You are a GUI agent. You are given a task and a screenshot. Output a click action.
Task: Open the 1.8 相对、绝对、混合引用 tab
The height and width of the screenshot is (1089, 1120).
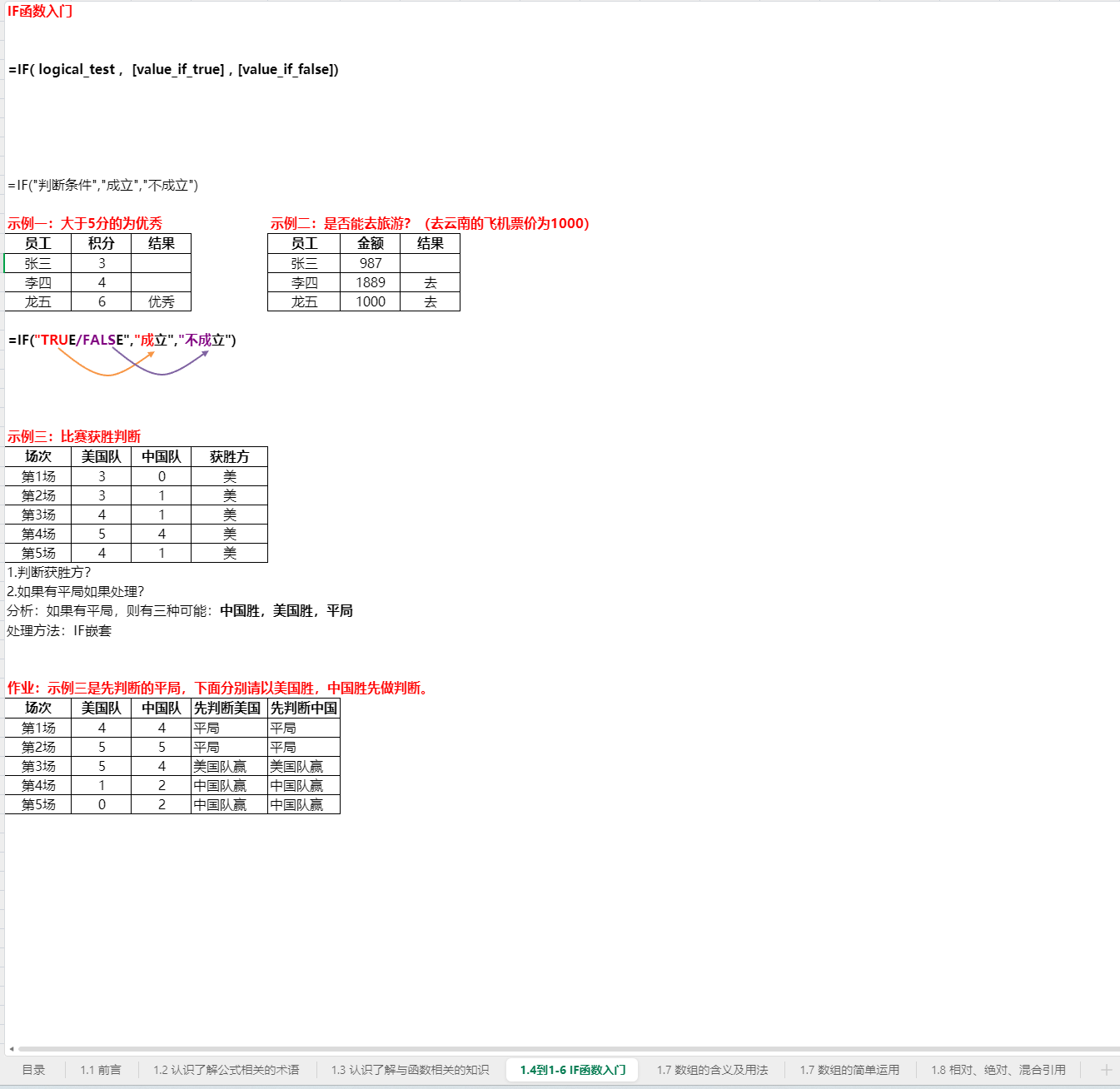[x=998, y=1070]
